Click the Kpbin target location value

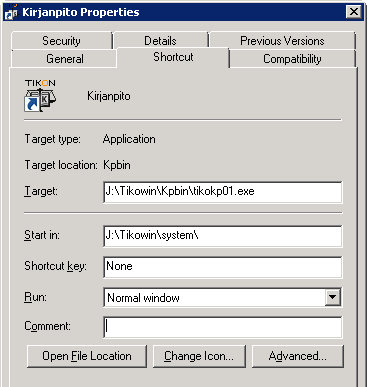117,165
